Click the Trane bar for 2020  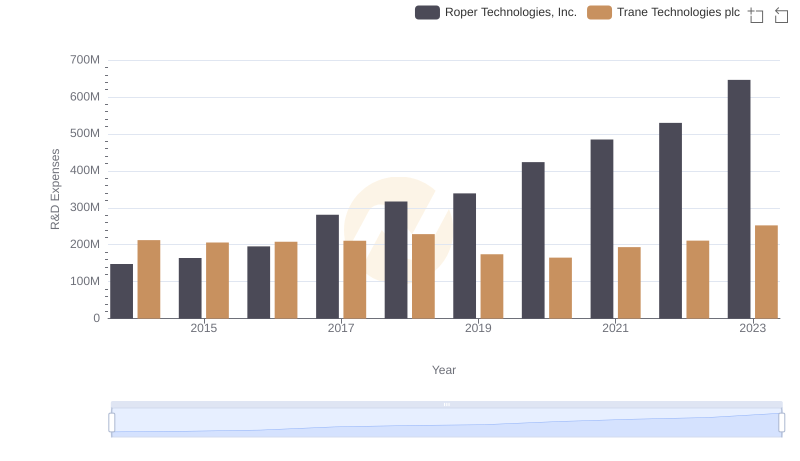[560, 288]
